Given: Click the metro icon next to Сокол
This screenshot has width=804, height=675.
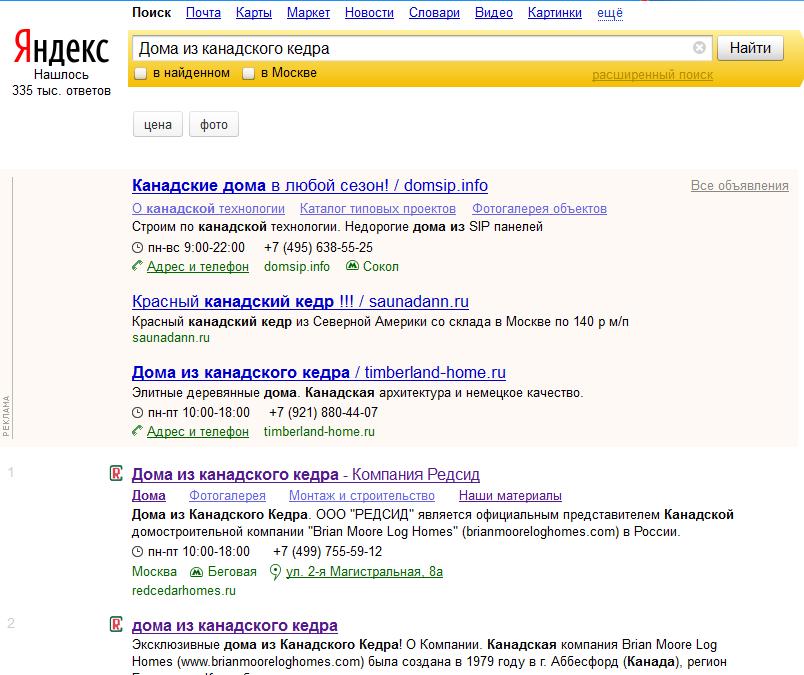Looking at the screenshot, I should click(352, 266).
